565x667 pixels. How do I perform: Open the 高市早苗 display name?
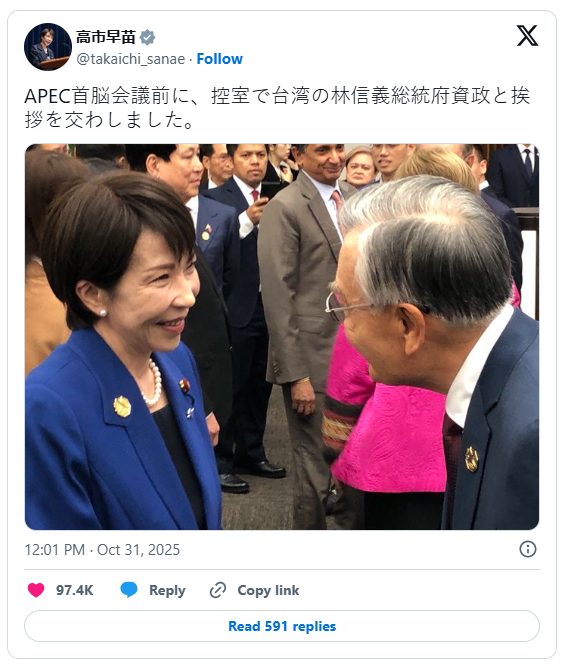pos(106,37)
